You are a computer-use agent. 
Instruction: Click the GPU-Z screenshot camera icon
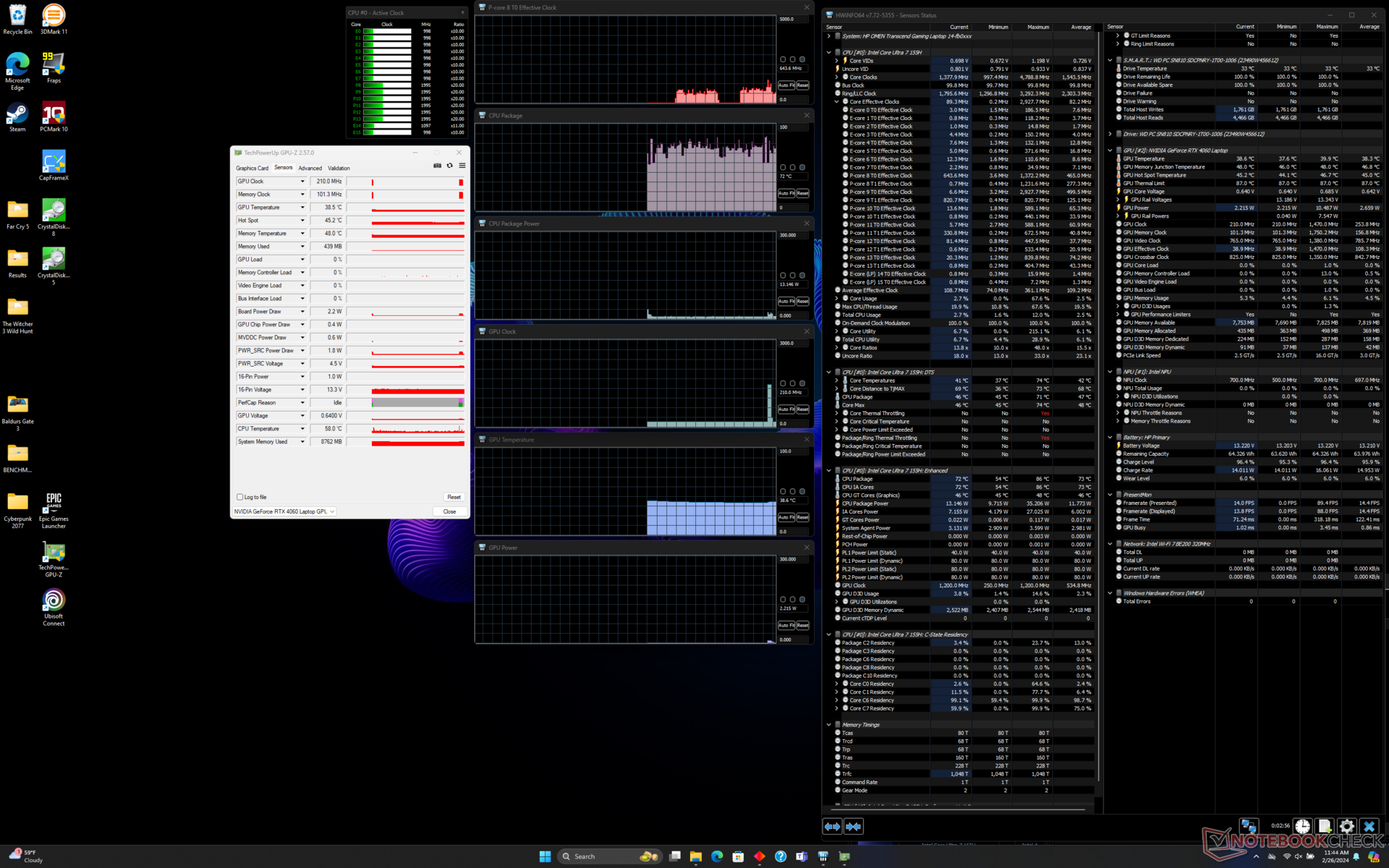(x=437, y=166)
